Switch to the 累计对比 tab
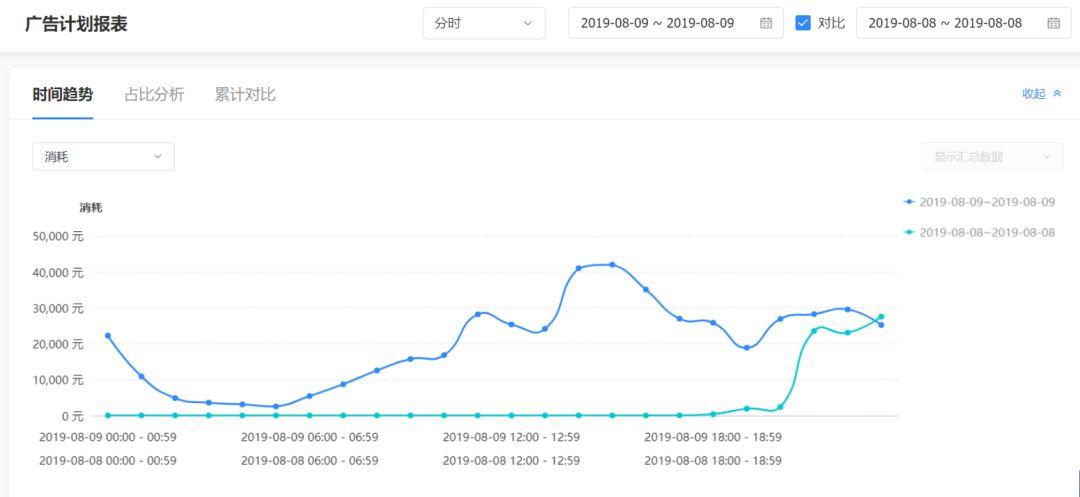1080x497 pixels. coord(245,94)
